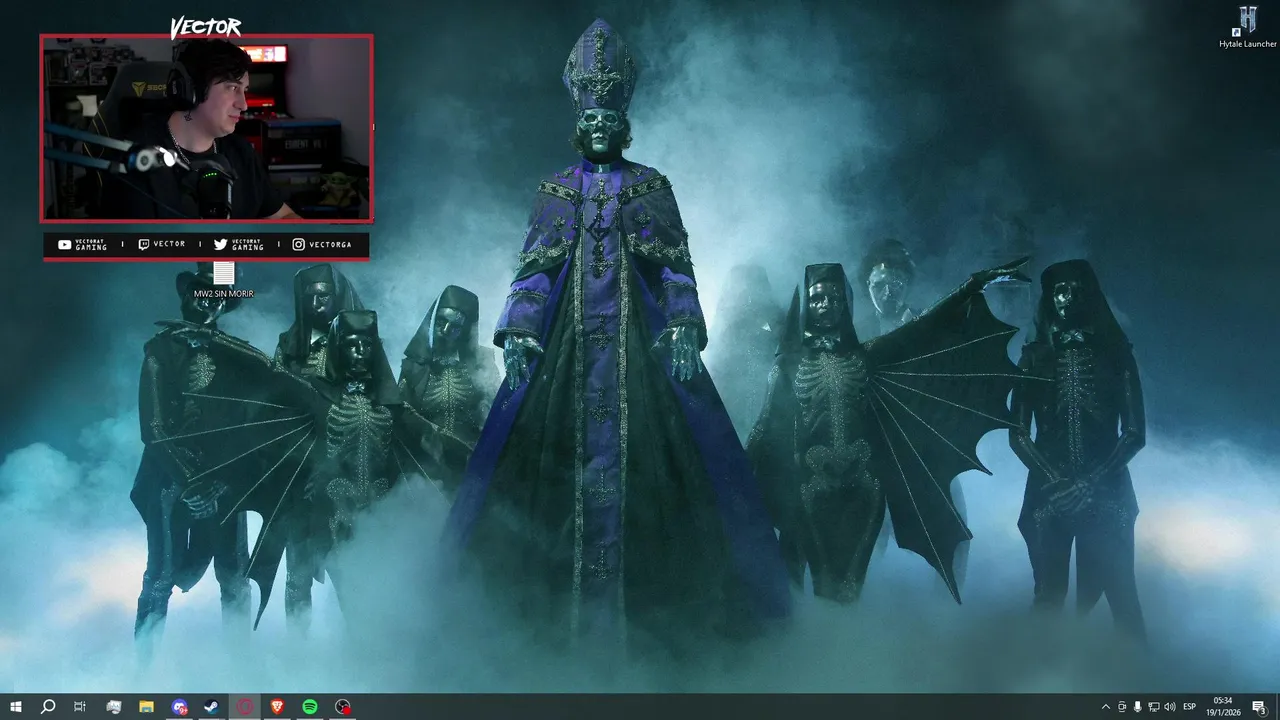Select the MW2 SIN MORIR desktop file
This screenshot has width=1280, height=720.
coord(224,280)
